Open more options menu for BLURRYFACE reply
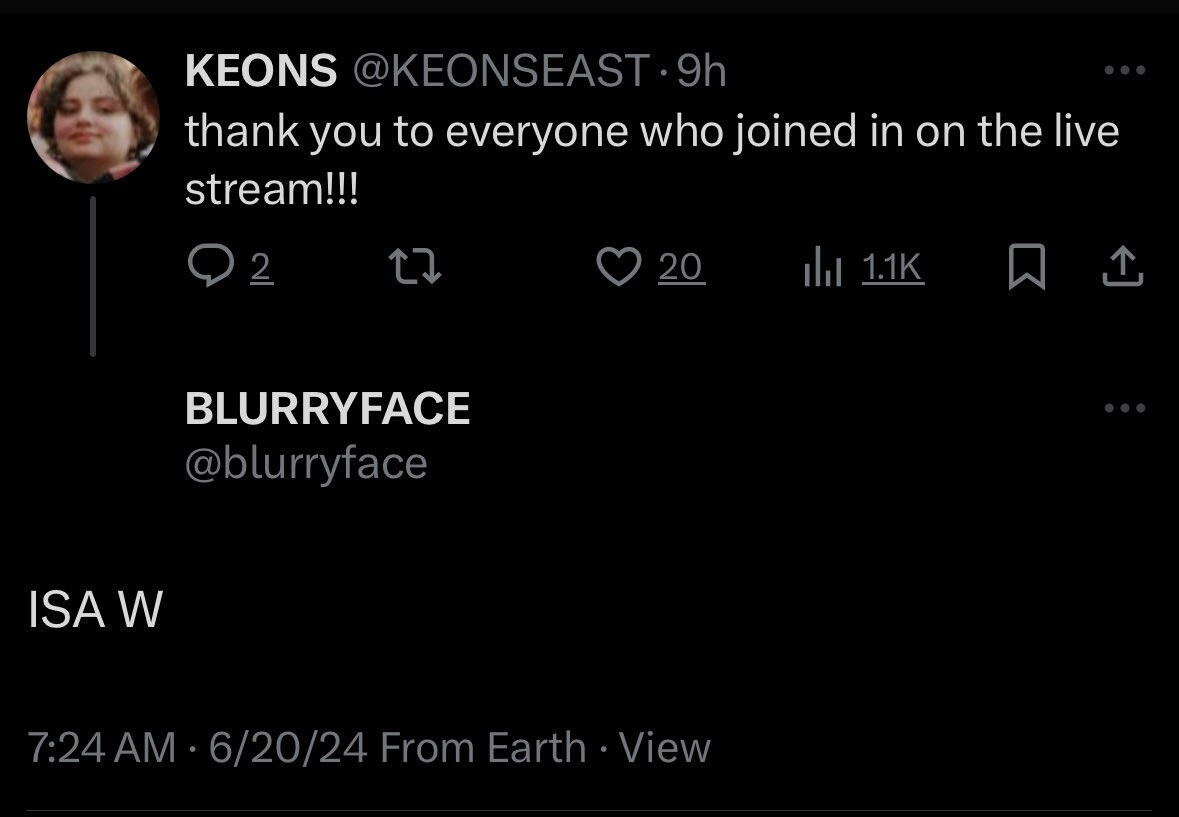The image size is (1179, 817). [x=1124, y=408]
